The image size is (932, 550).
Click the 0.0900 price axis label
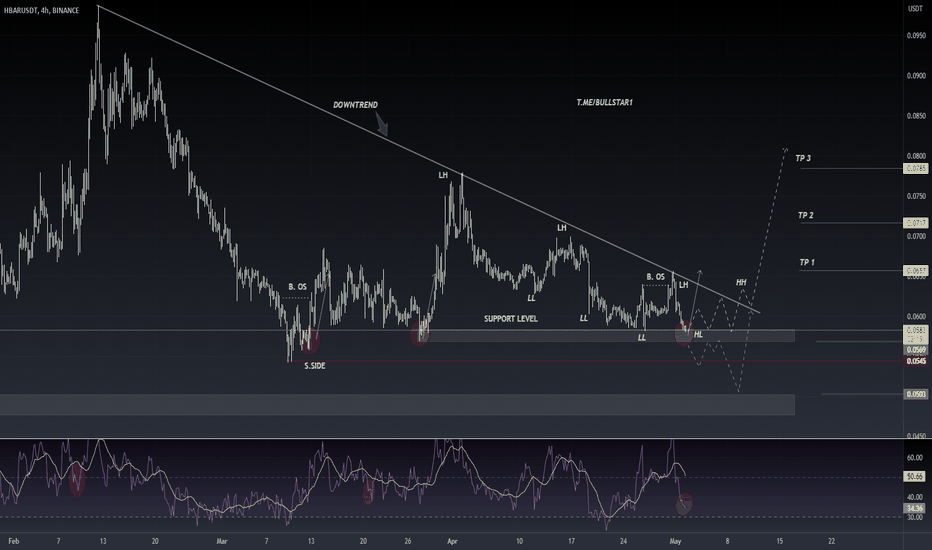916,76
